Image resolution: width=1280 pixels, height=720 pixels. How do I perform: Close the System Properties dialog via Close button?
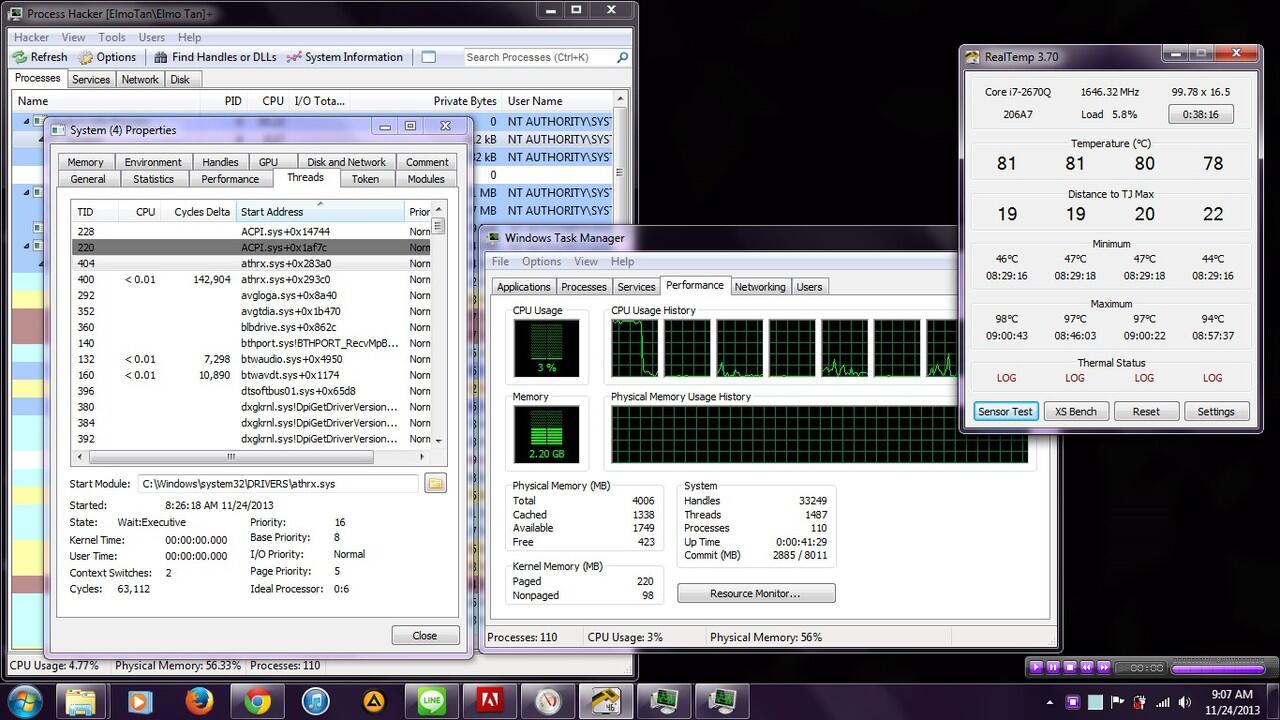[x=425, y=635]
